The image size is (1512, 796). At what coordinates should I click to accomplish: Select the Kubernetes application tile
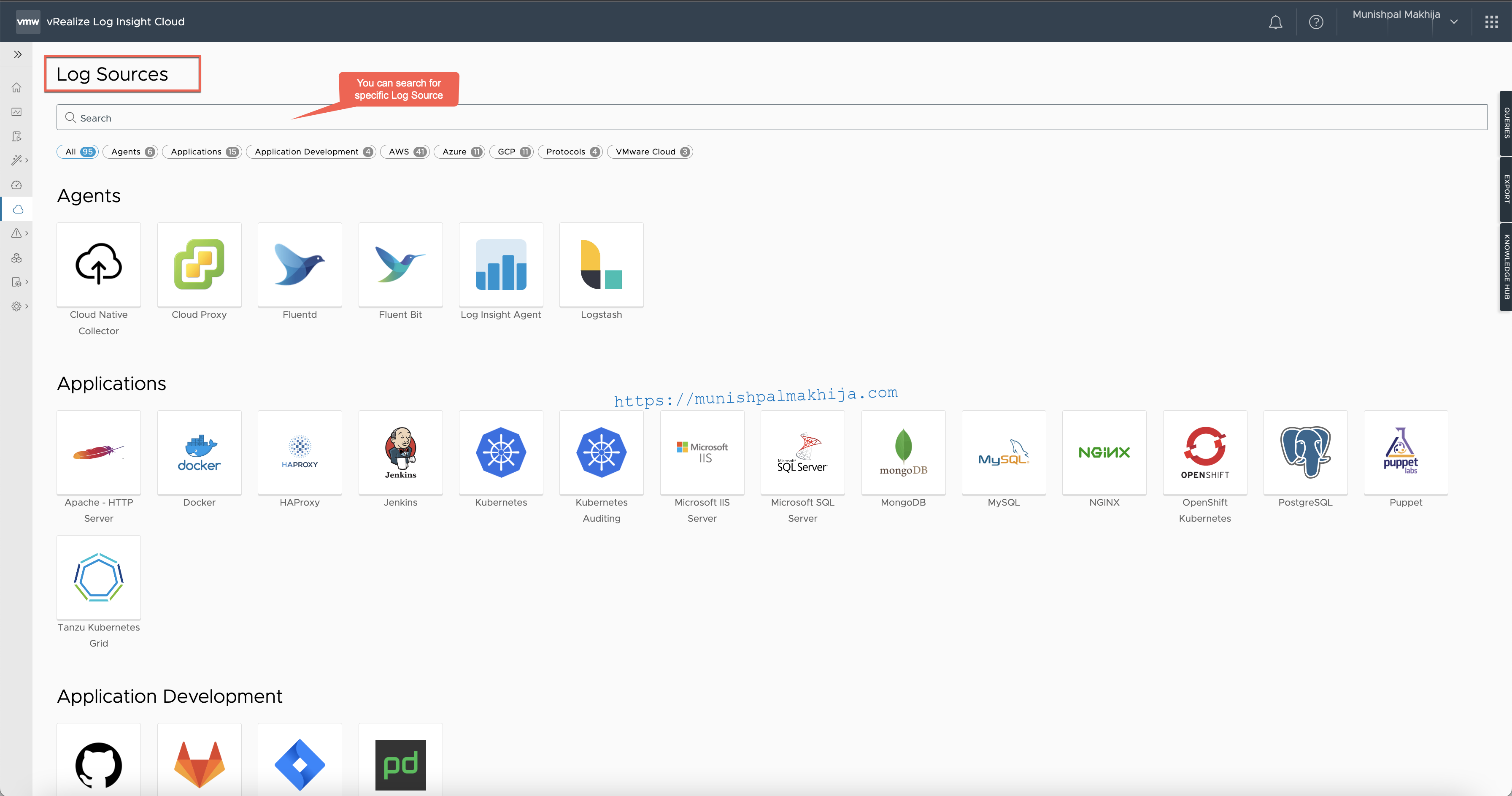(501, 452)
